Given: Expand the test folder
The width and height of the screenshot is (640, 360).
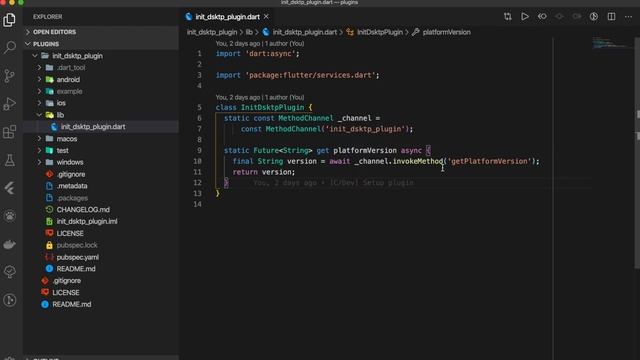Looking at the screenshot, I should (x=100, y=151).
